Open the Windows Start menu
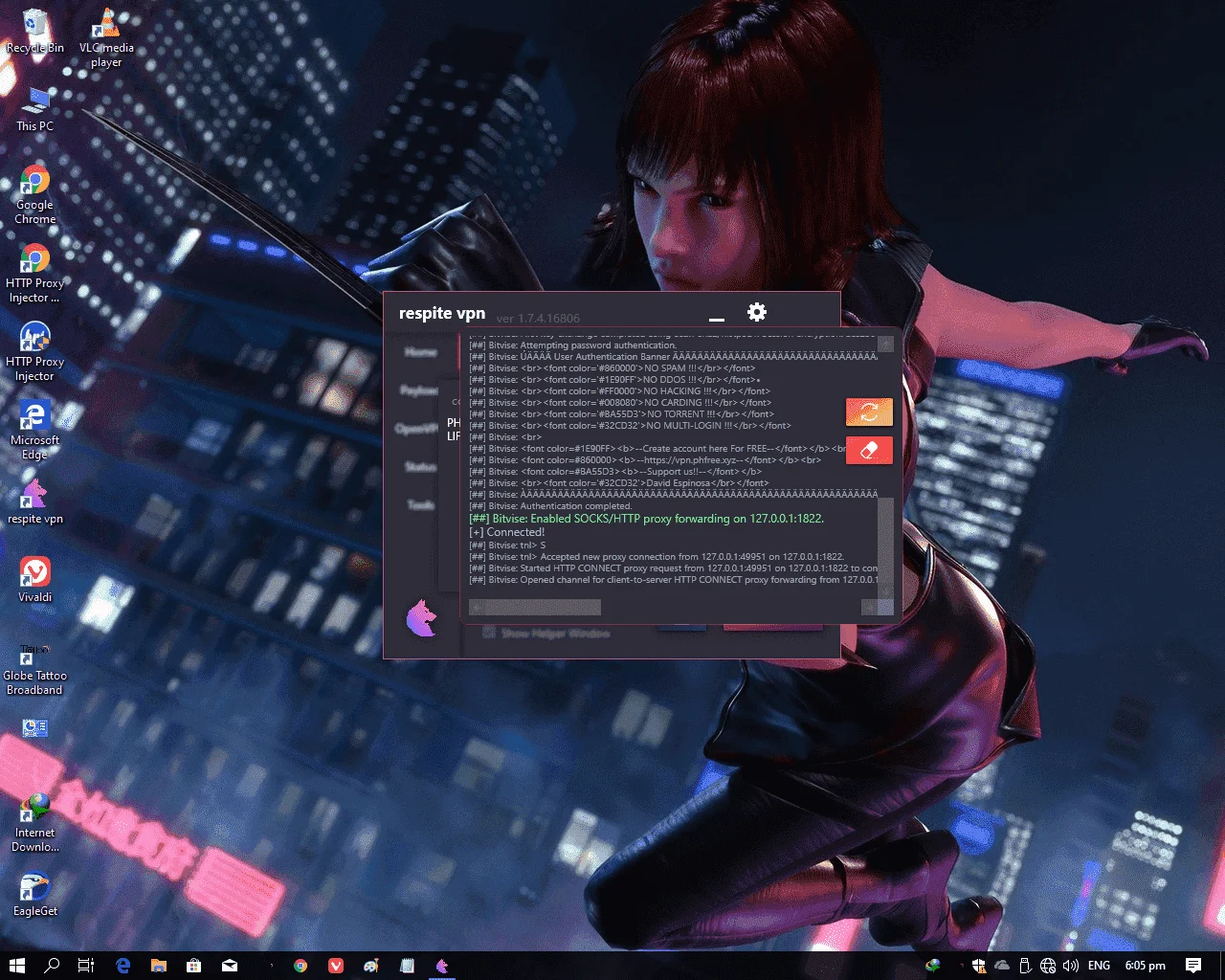1225x980 pixels. [x=16, y=966]
